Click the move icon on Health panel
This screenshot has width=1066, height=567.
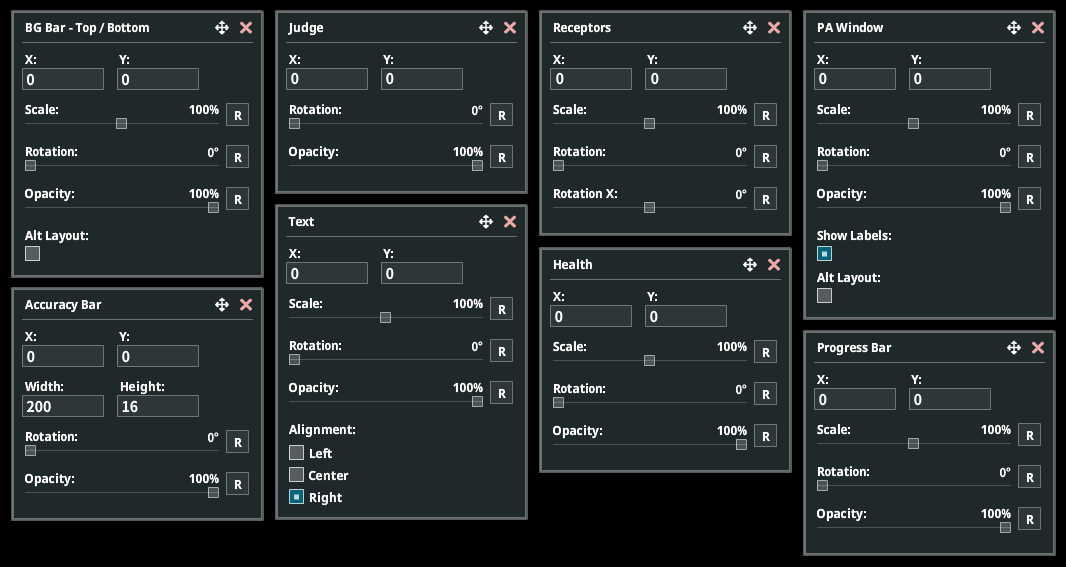click(750, 265)
